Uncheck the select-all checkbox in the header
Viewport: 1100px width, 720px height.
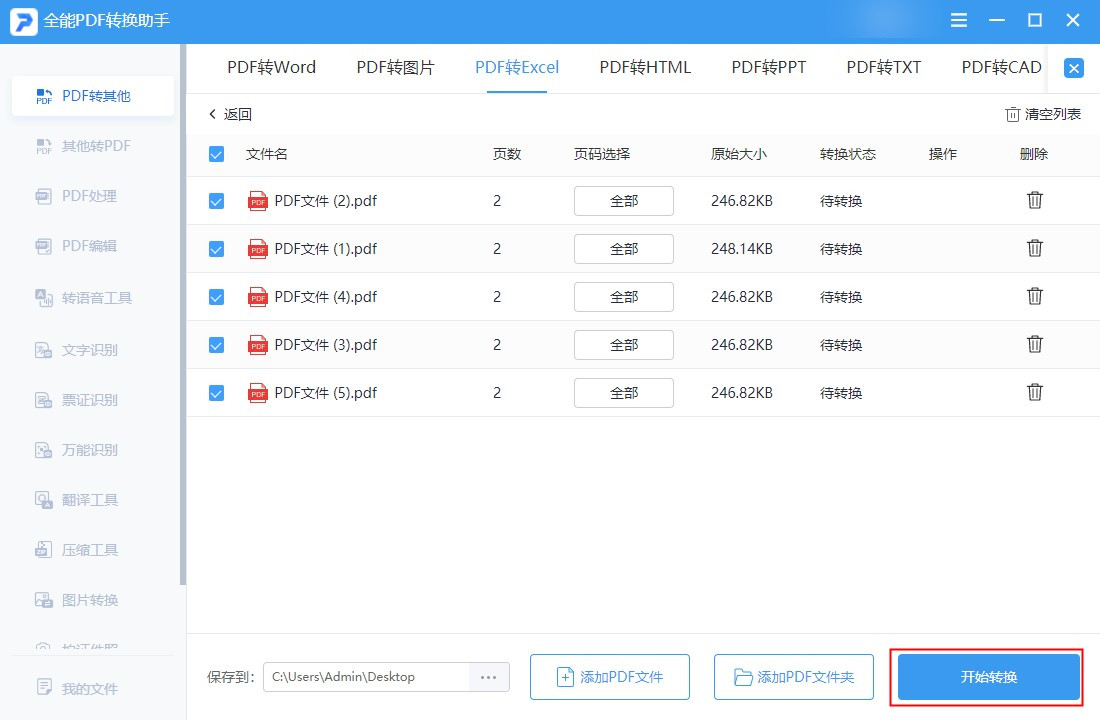coord(216,154)
